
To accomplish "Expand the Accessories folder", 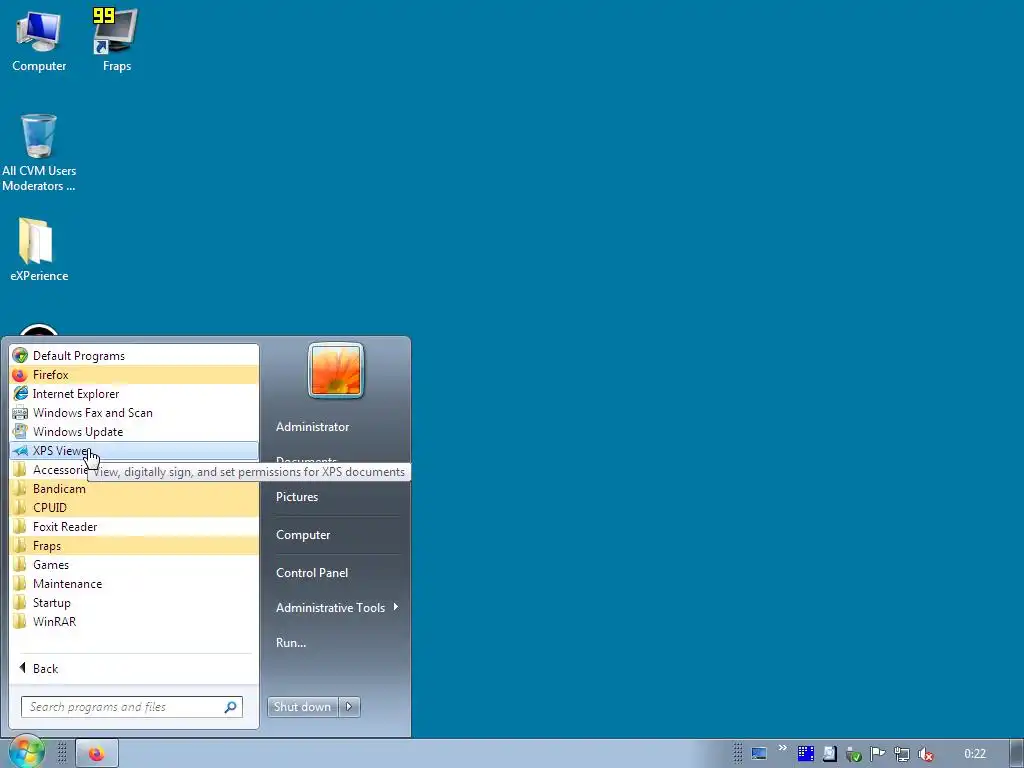I will tap(49, 470).
